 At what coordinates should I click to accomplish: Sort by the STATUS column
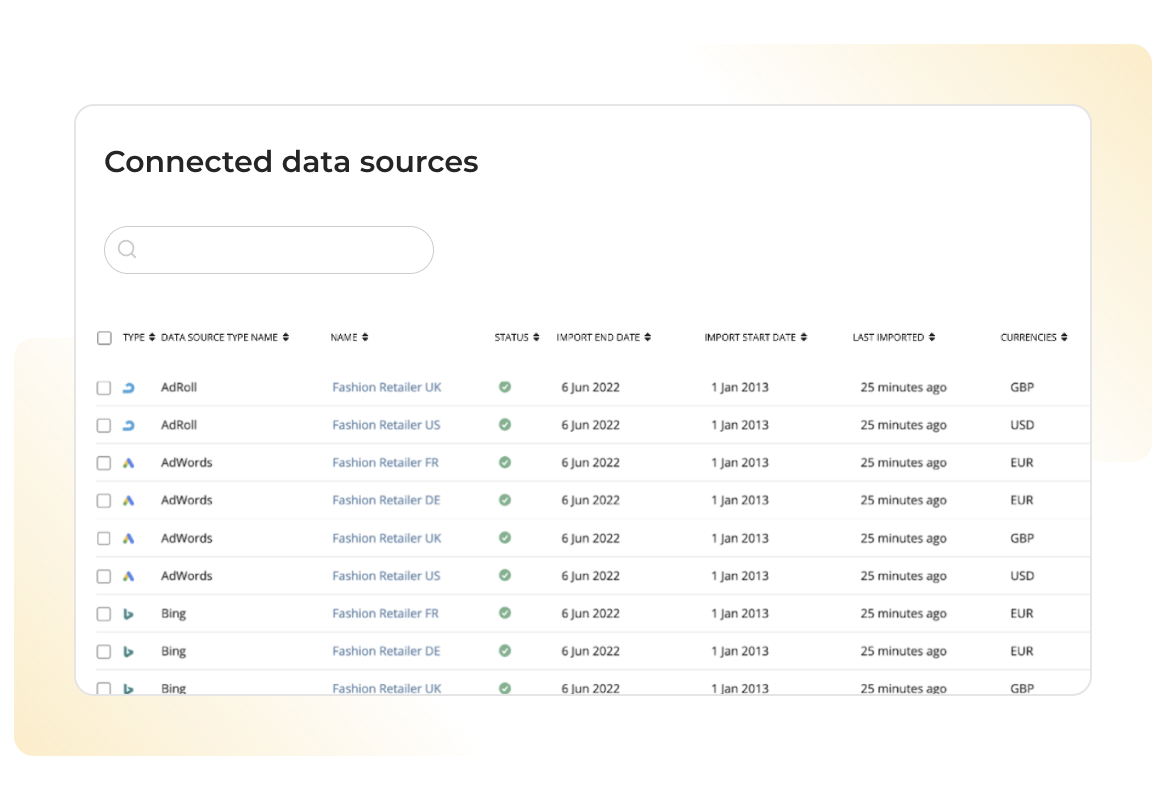[517, 337]
